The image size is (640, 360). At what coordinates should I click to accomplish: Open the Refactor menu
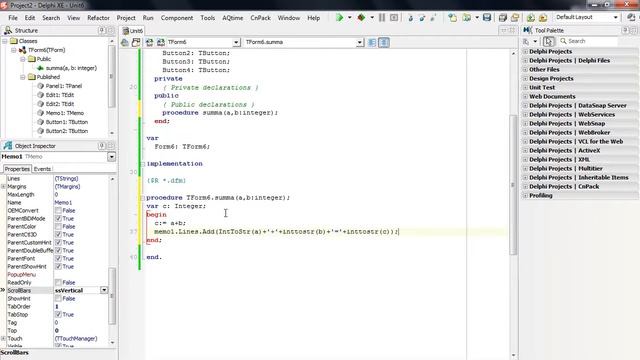coord(98,18)
